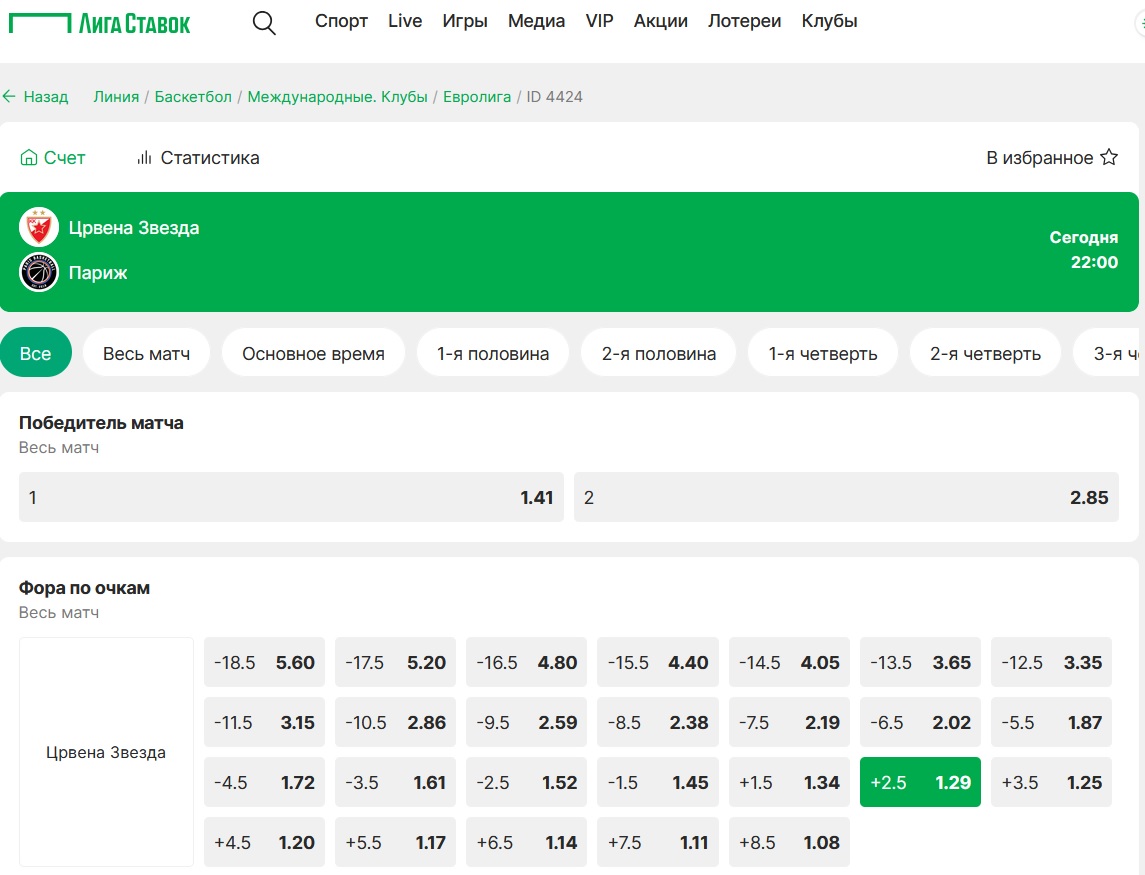
Task: Pick handicap -13.5 at 3.65
Action: click(920, 662)
